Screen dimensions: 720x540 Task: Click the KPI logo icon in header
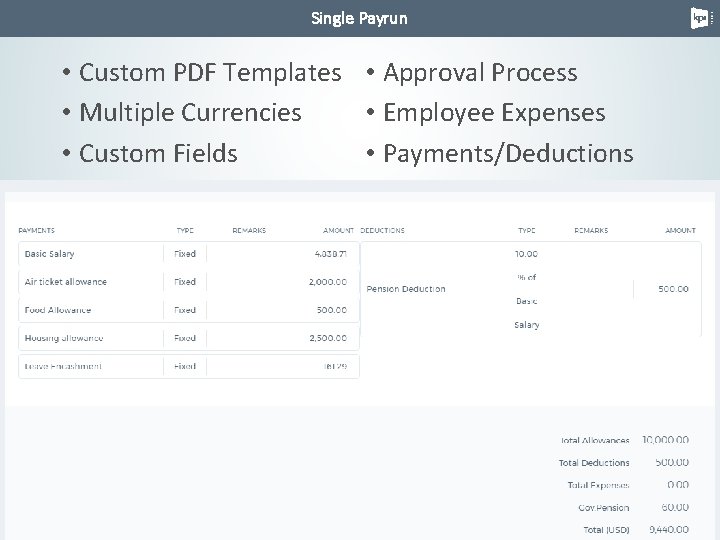(699, 18)
